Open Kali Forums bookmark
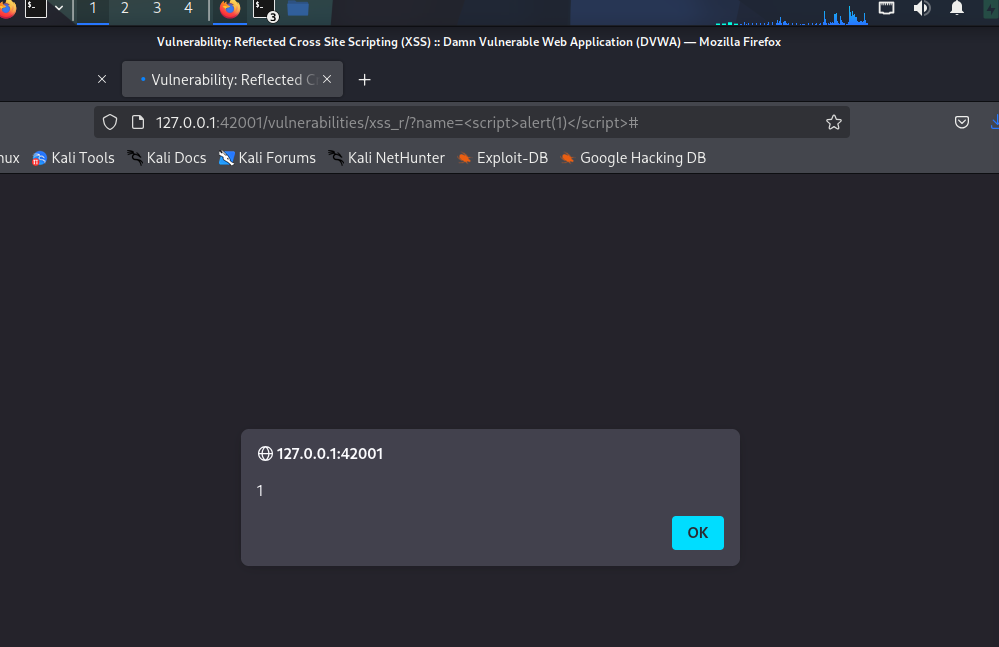 pos(267,158)
